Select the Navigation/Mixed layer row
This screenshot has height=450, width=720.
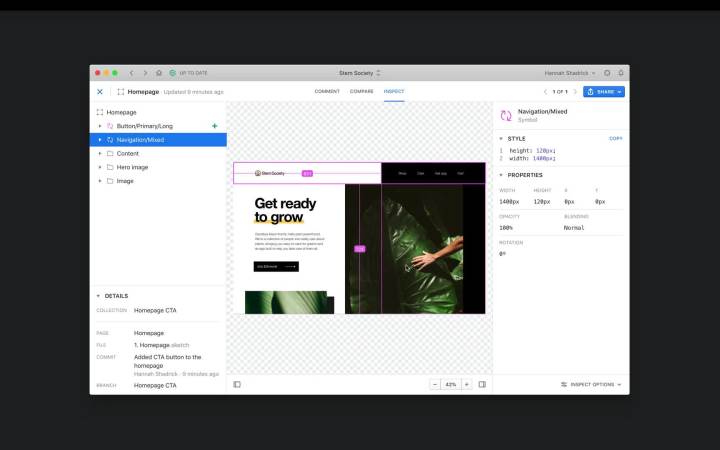(158, 140)
